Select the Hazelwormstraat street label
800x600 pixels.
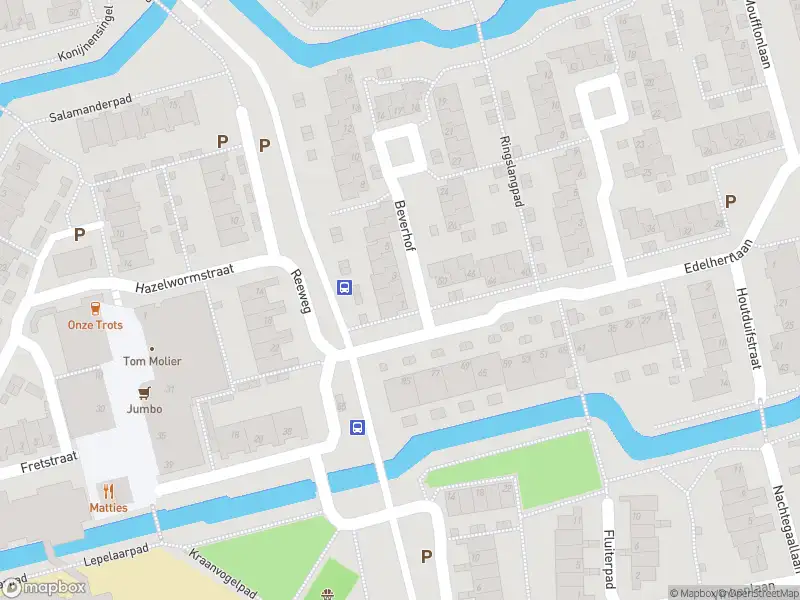click(x=184, y=278)
